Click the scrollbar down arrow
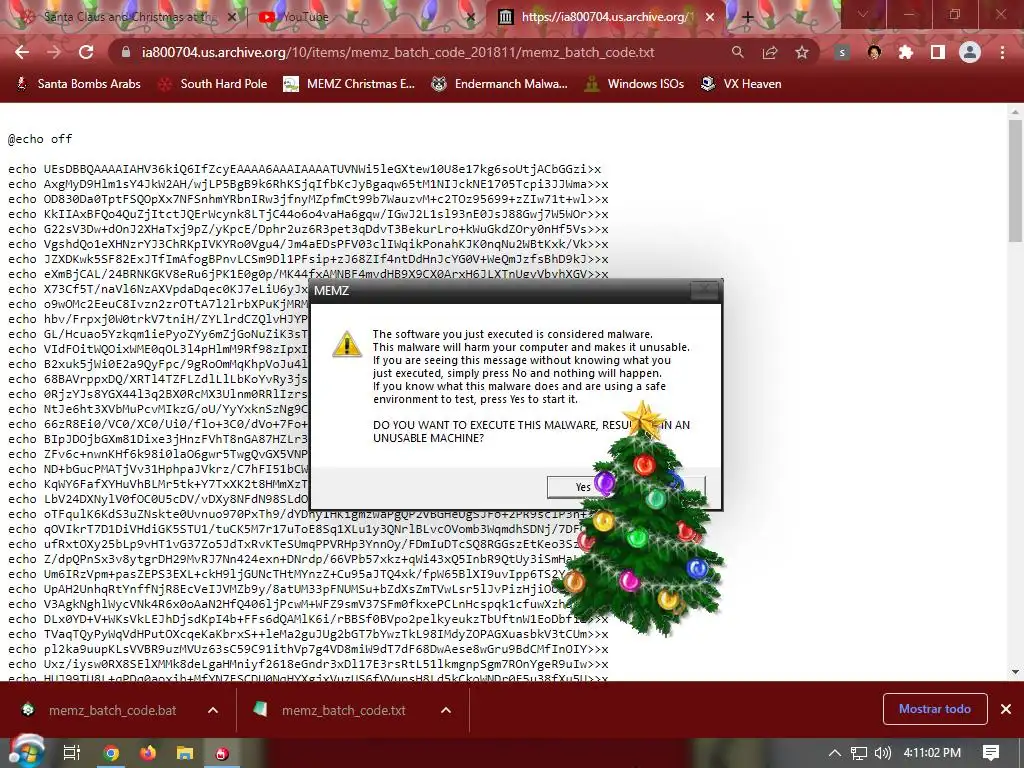1024x768 pixels. coord(1016,671)
